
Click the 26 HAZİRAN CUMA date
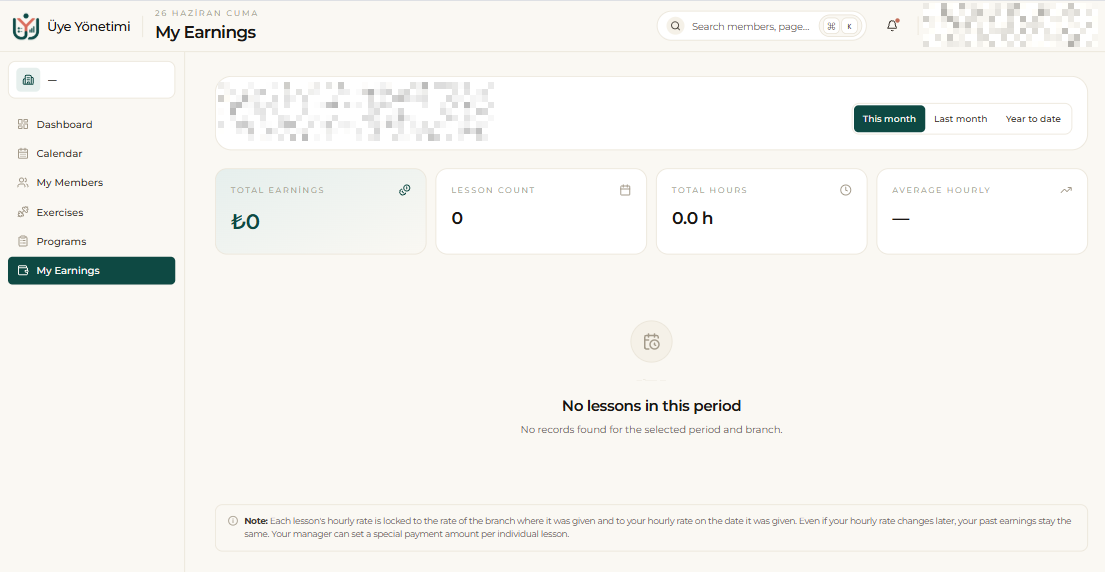(x=206, y=13)
